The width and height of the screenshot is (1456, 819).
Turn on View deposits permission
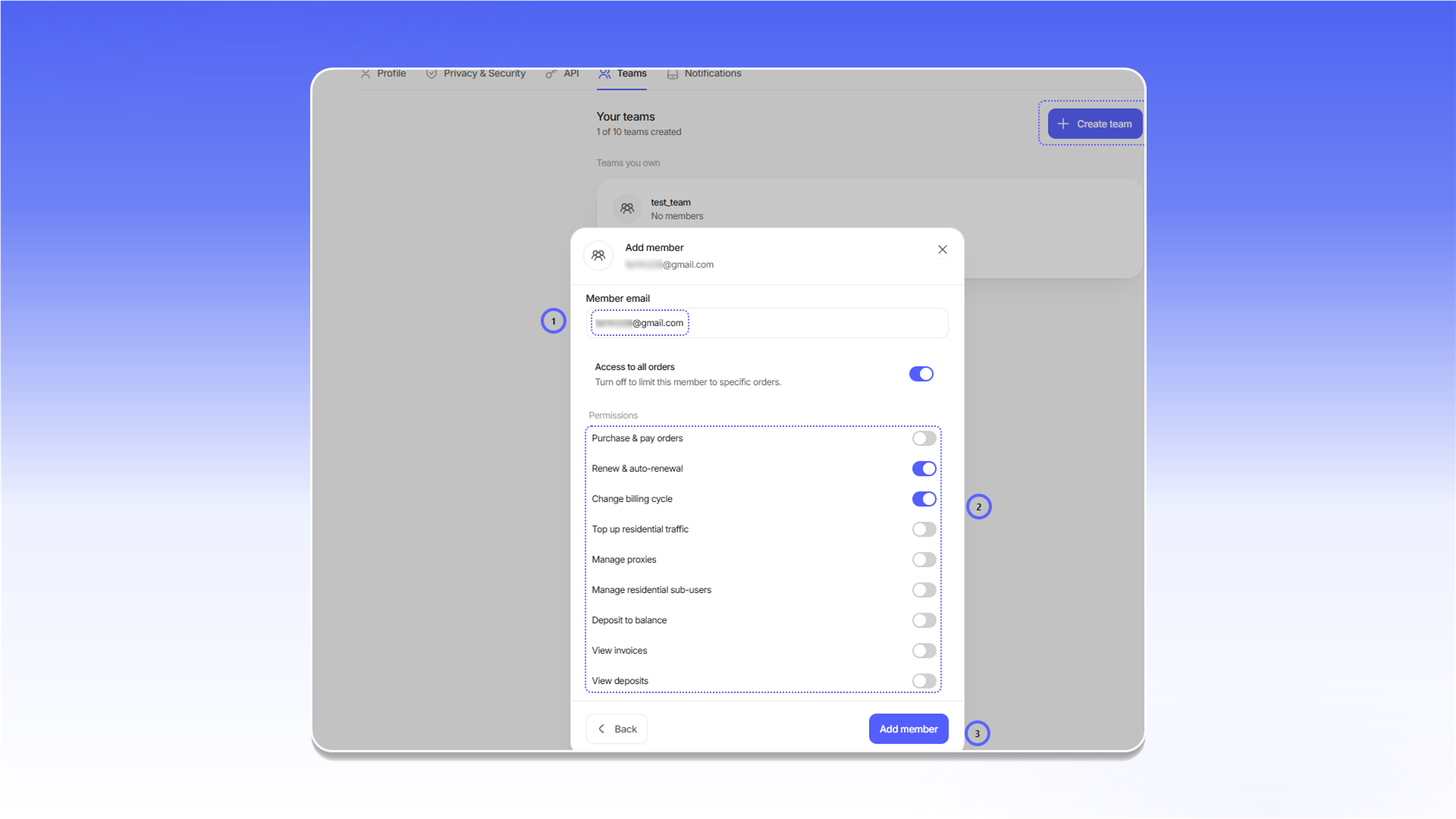point(924,681)
